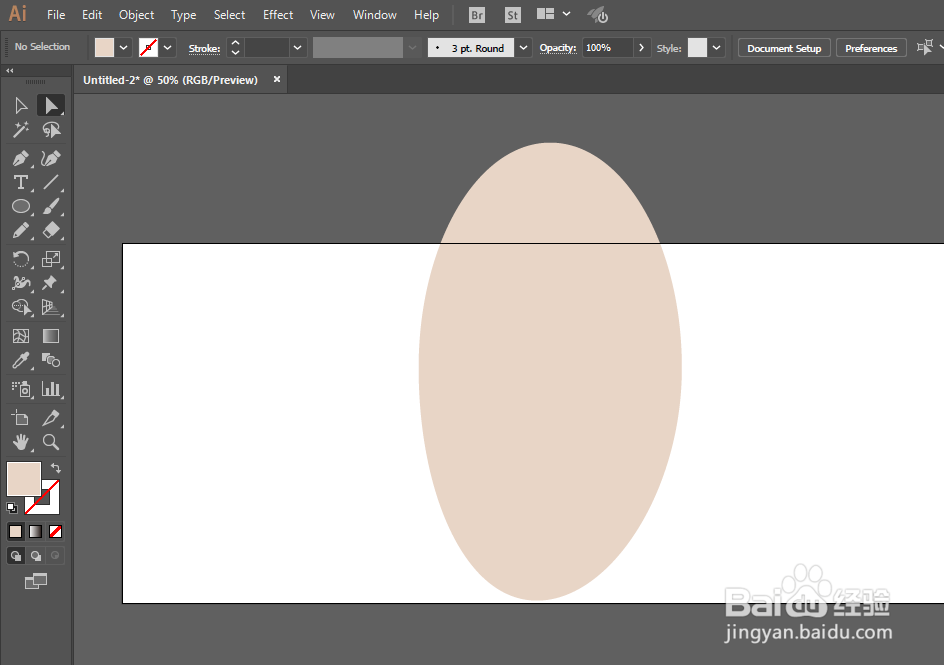Open the Window menu
The width and height of the screenshot is (944, 665).
pyautogui.click(x=374, y=15)
